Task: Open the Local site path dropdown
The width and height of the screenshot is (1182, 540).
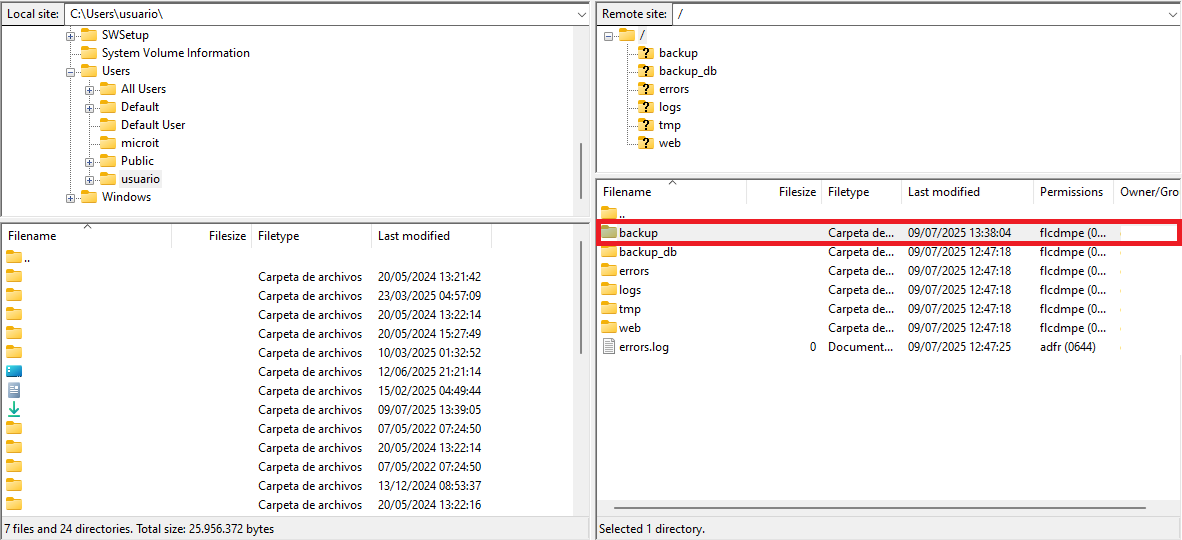Action: (x=581, y=14)
